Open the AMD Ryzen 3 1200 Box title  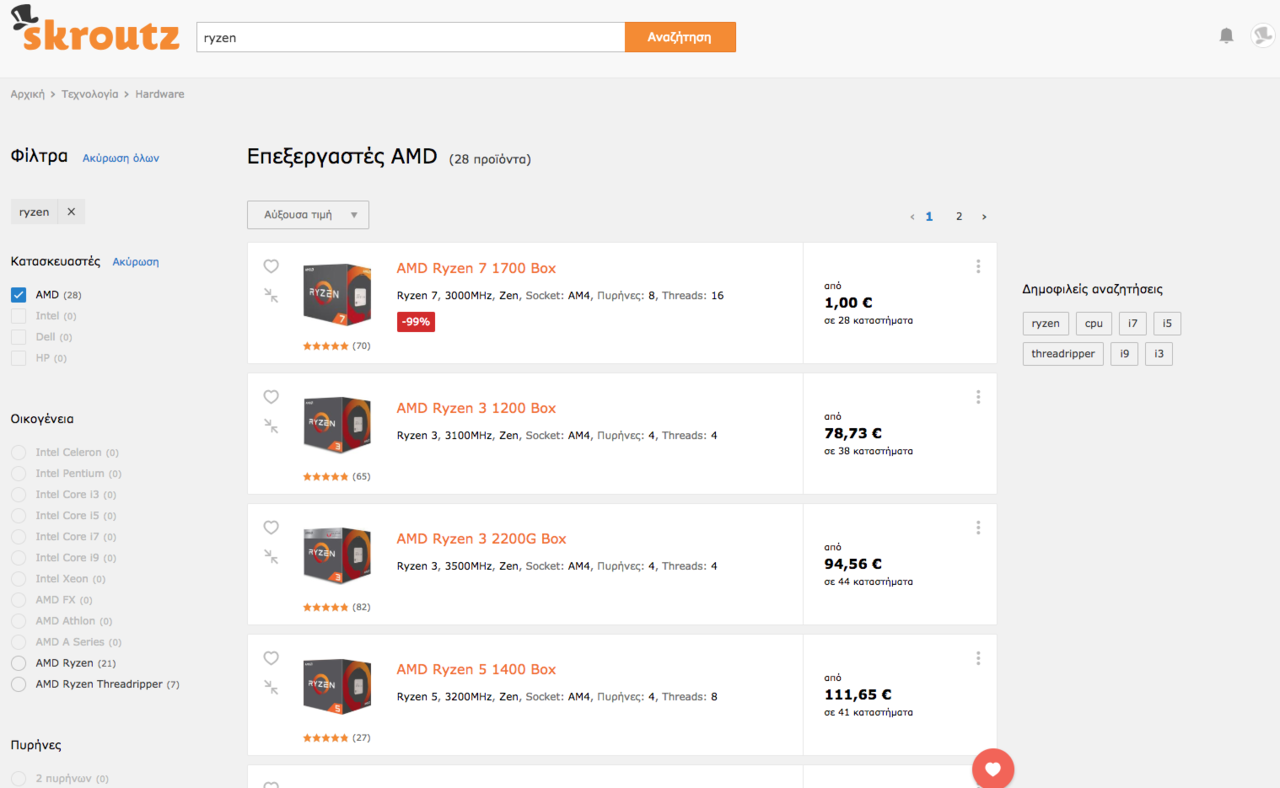(476, 408)
